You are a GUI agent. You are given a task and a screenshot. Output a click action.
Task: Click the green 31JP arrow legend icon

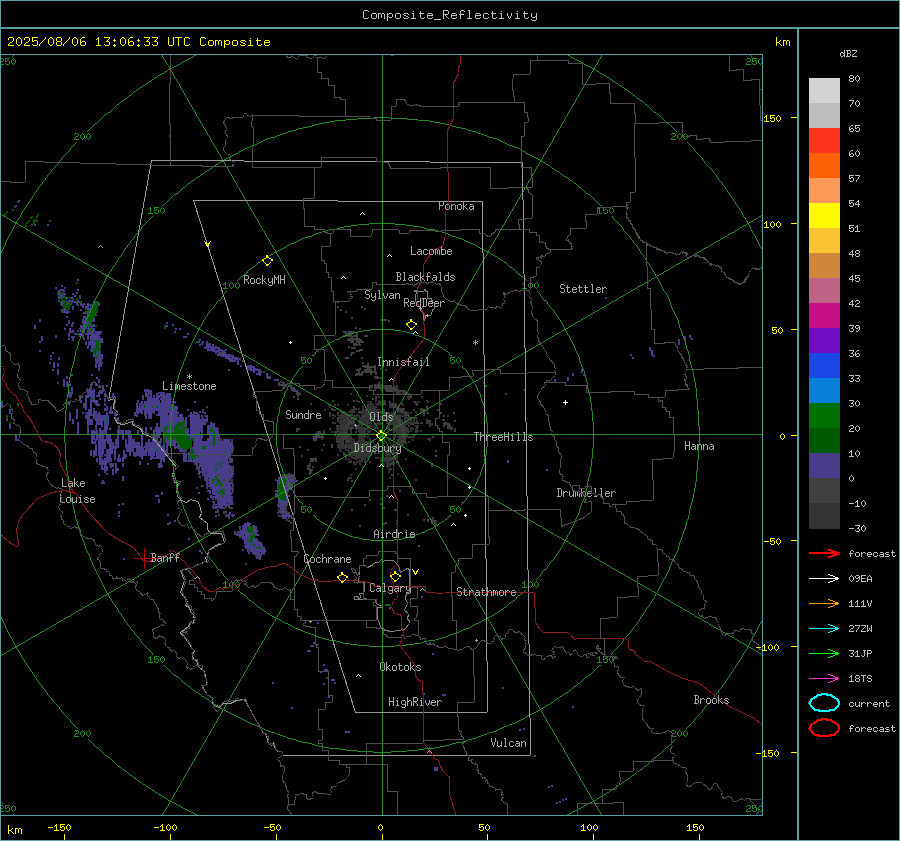point(824,653)
